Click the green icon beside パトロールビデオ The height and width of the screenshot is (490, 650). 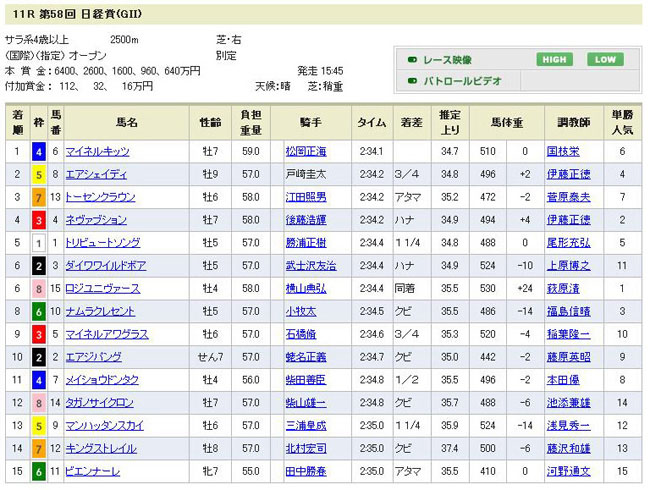coord(413,81)
